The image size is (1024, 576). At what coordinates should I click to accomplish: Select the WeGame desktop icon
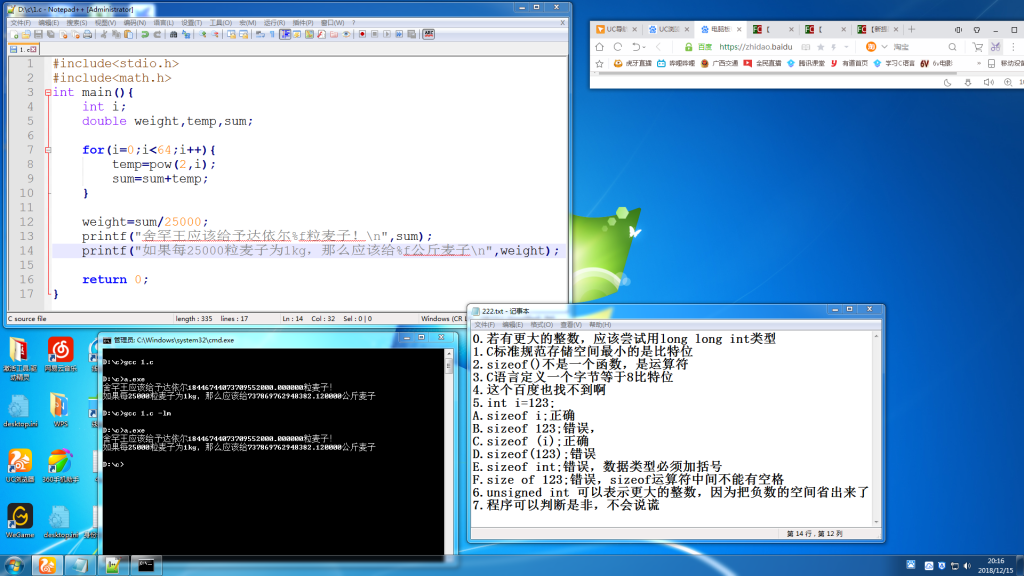(20, 521)
